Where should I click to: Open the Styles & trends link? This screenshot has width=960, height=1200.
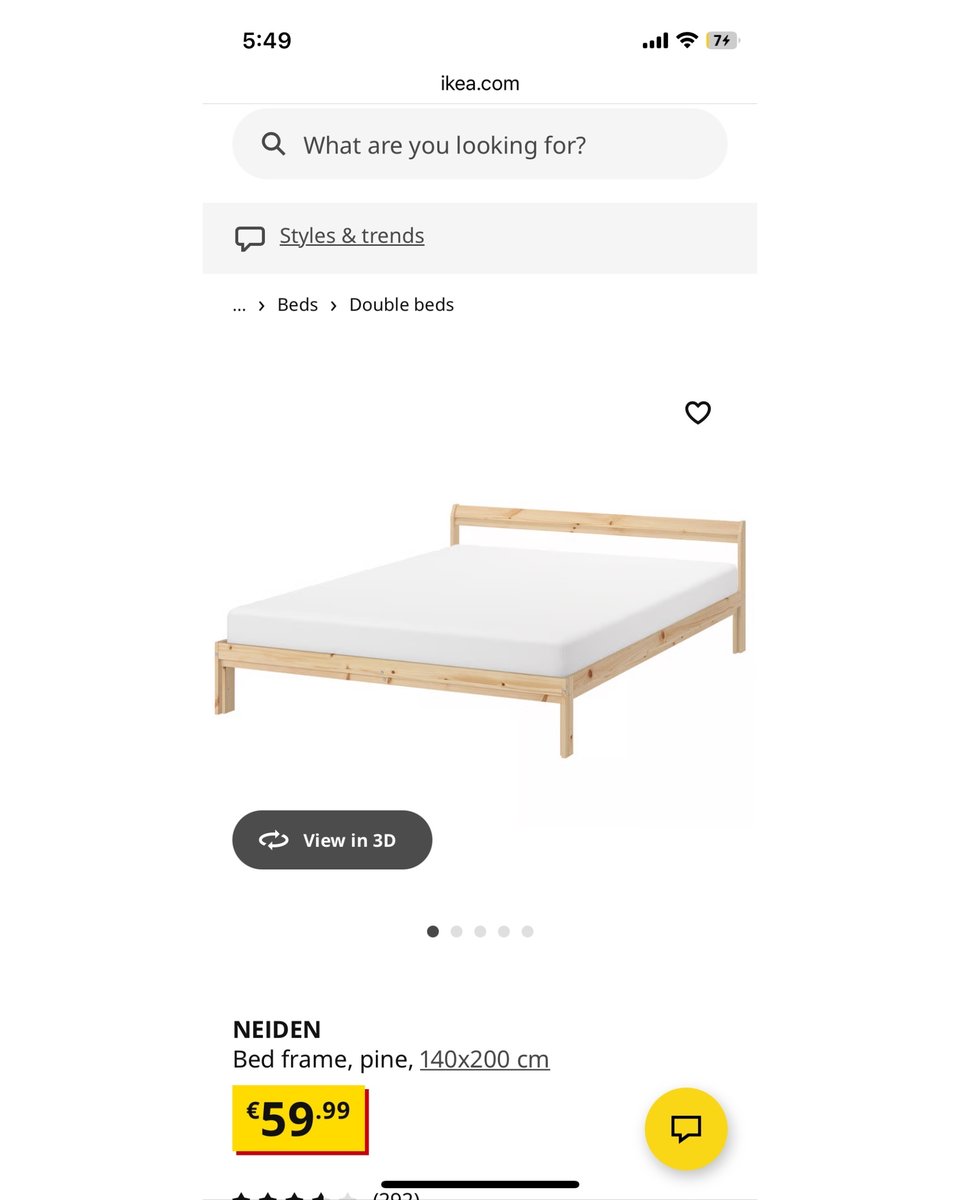tap(351, 235)
